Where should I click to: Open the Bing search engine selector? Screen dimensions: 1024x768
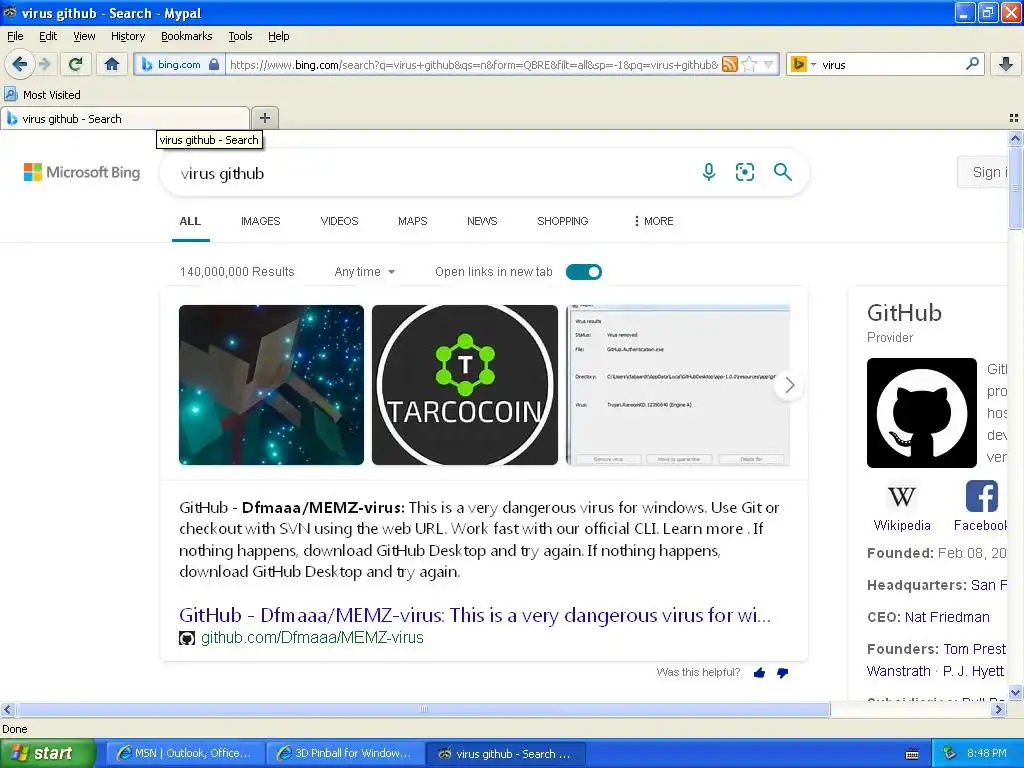tap(803, 64)
